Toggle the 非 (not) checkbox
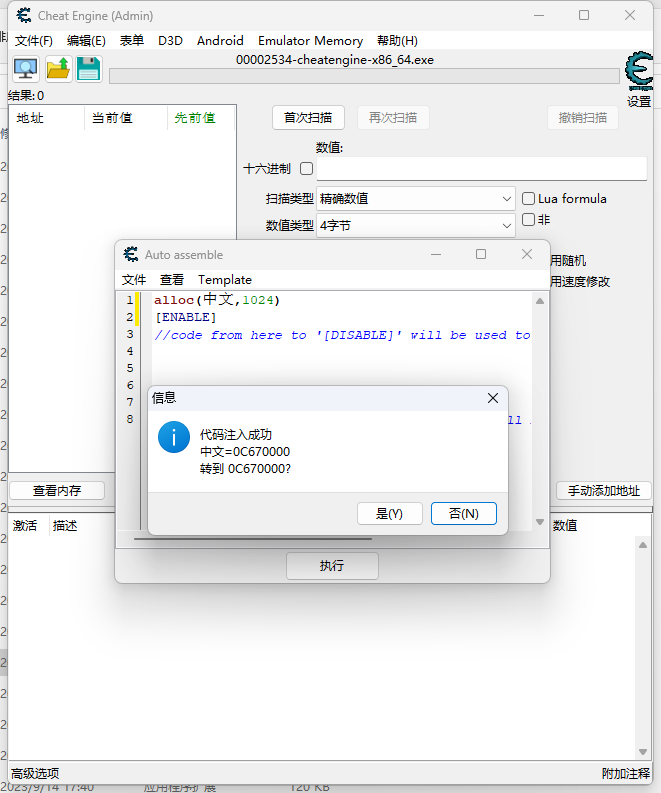661x793 pixels. [528, 219]
